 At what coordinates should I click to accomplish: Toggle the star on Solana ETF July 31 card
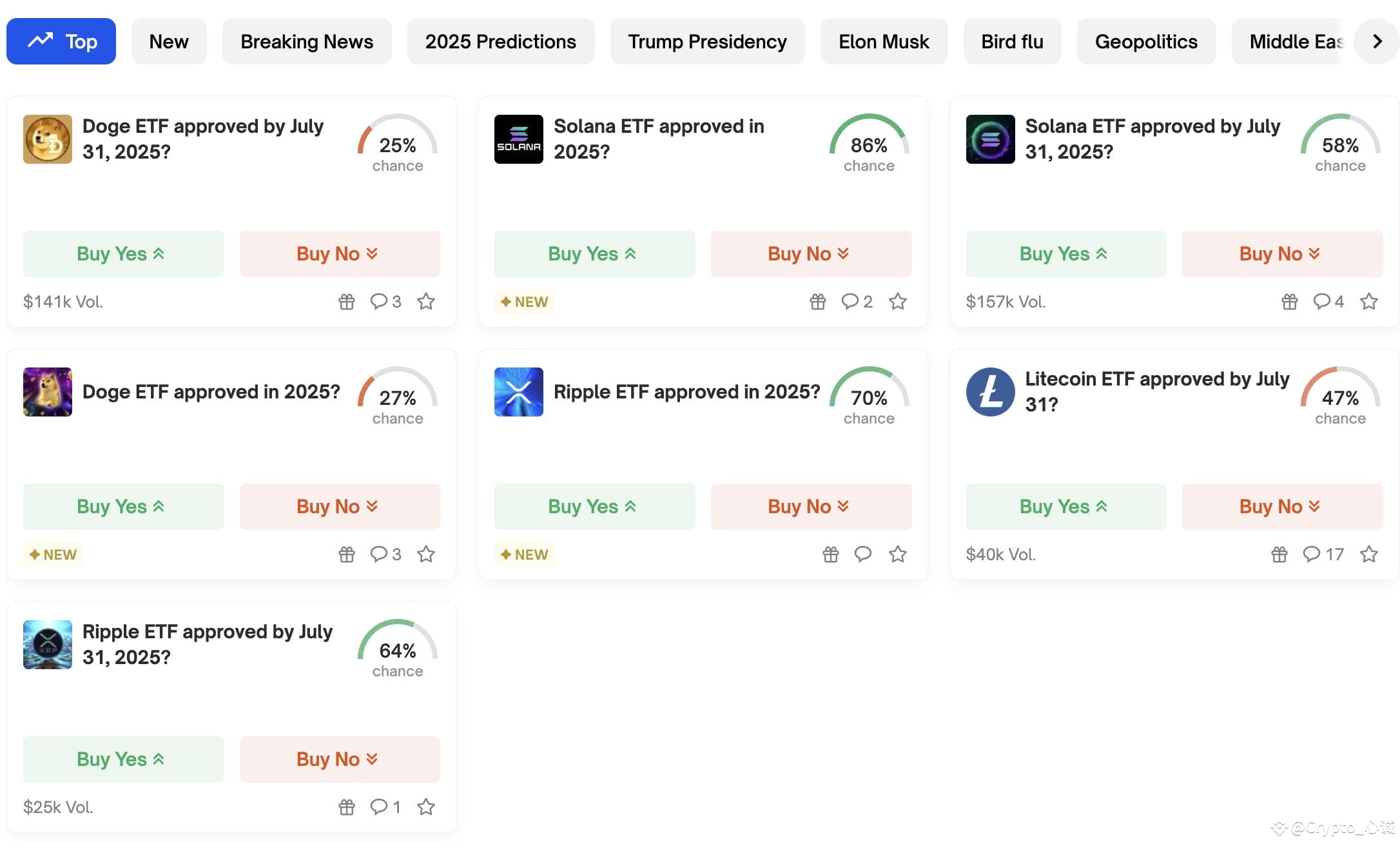1369,301
